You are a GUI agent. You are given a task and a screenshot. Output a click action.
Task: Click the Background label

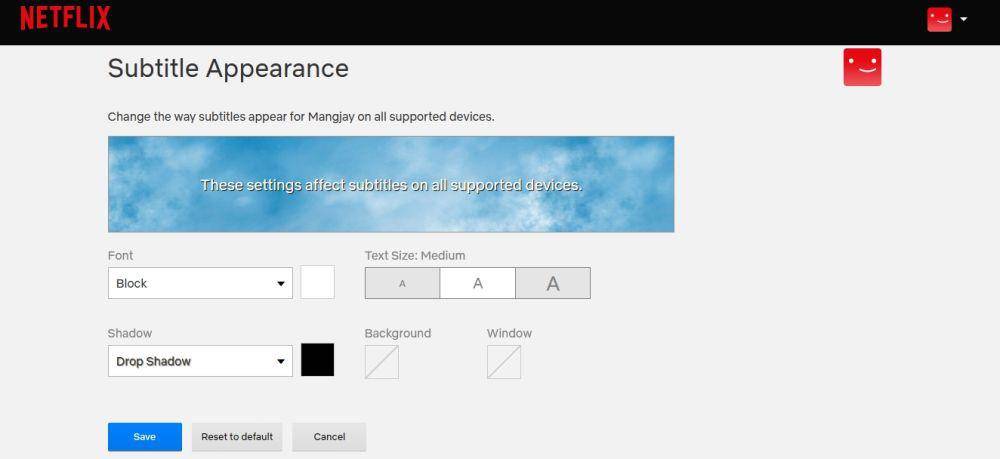point(398,333)
